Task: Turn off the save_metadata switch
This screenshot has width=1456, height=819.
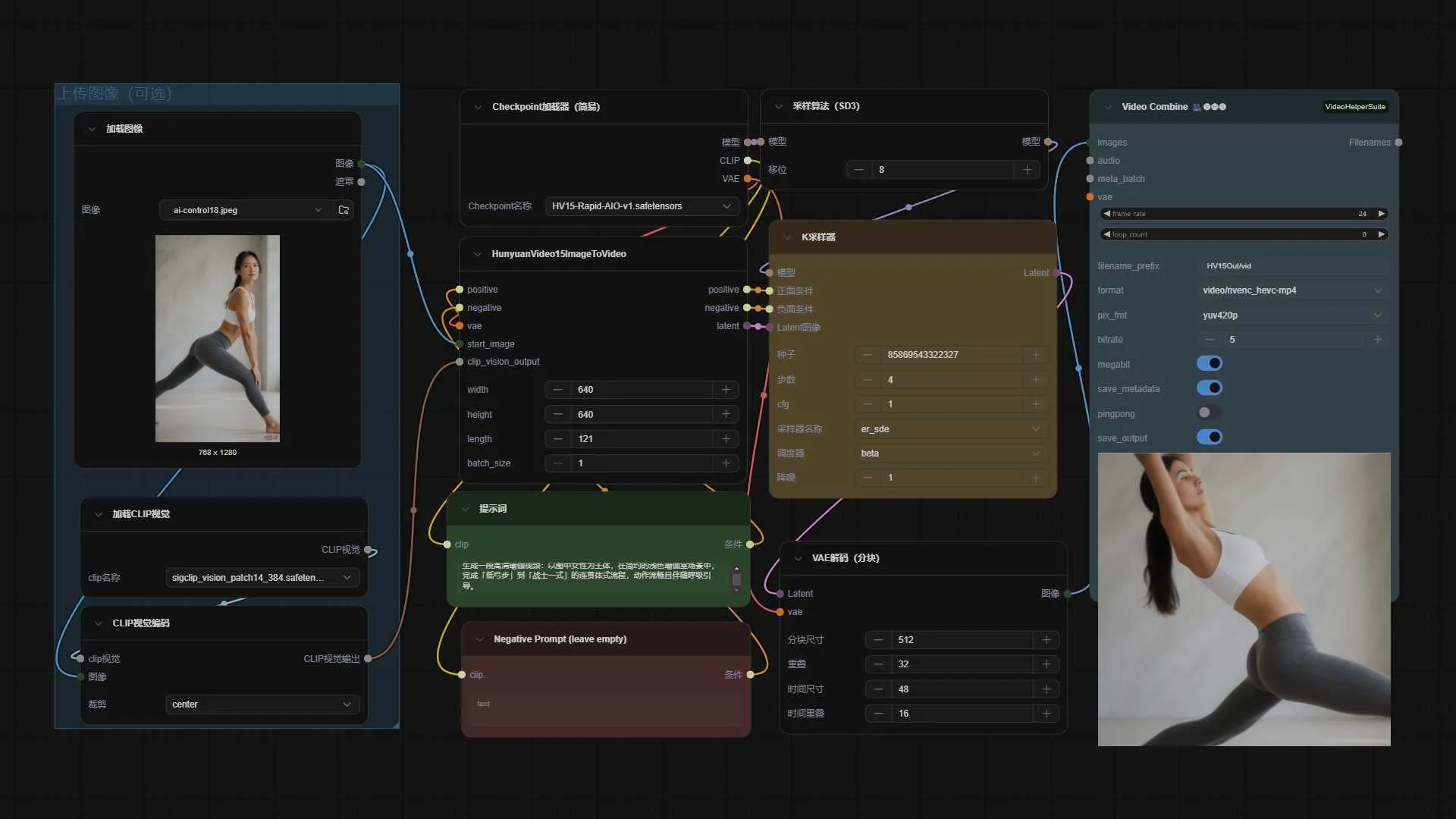Action: pos(1210,388)
